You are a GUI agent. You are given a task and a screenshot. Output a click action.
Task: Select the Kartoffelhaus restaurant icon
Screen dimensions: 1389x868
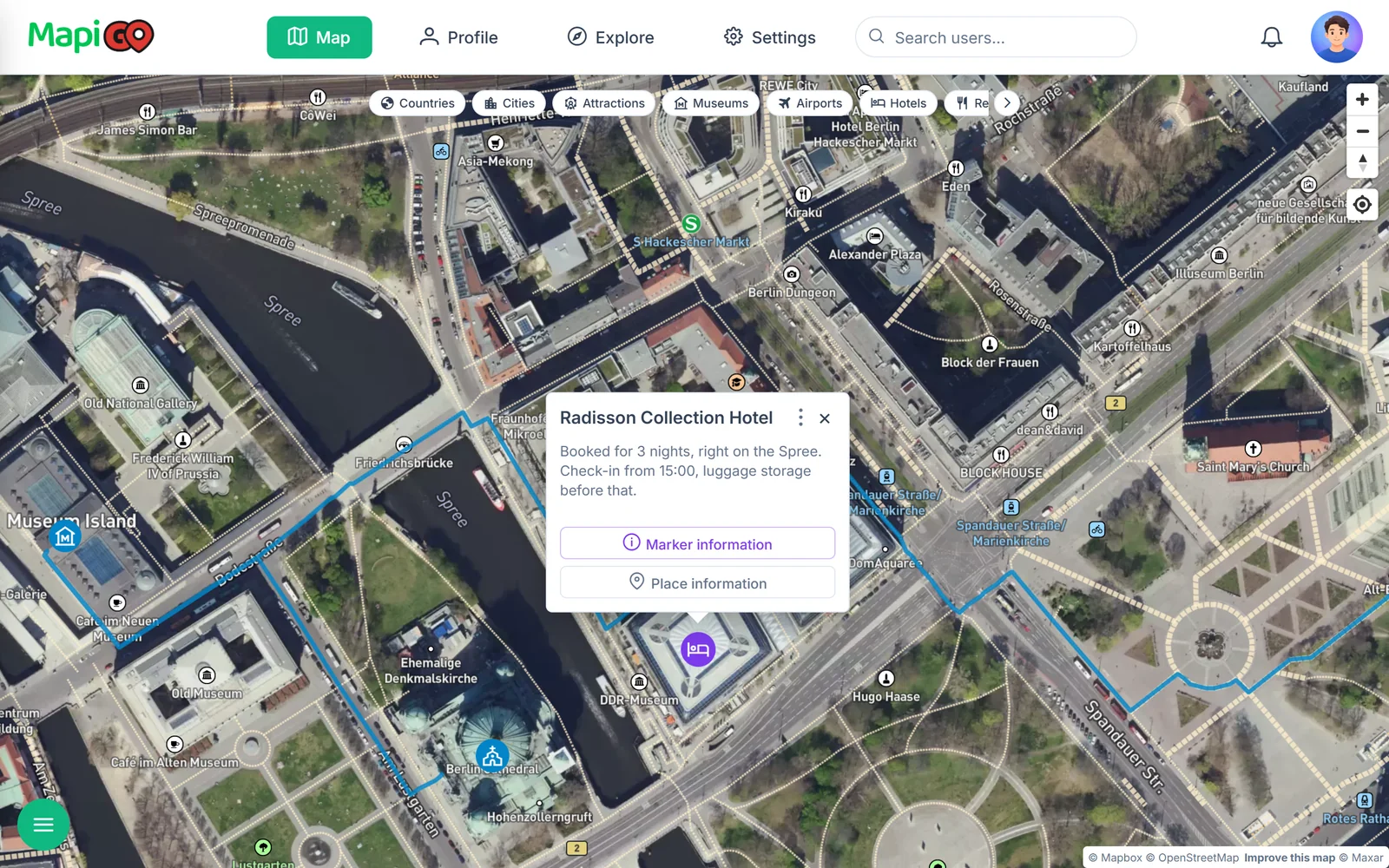tap(1132, 328)
